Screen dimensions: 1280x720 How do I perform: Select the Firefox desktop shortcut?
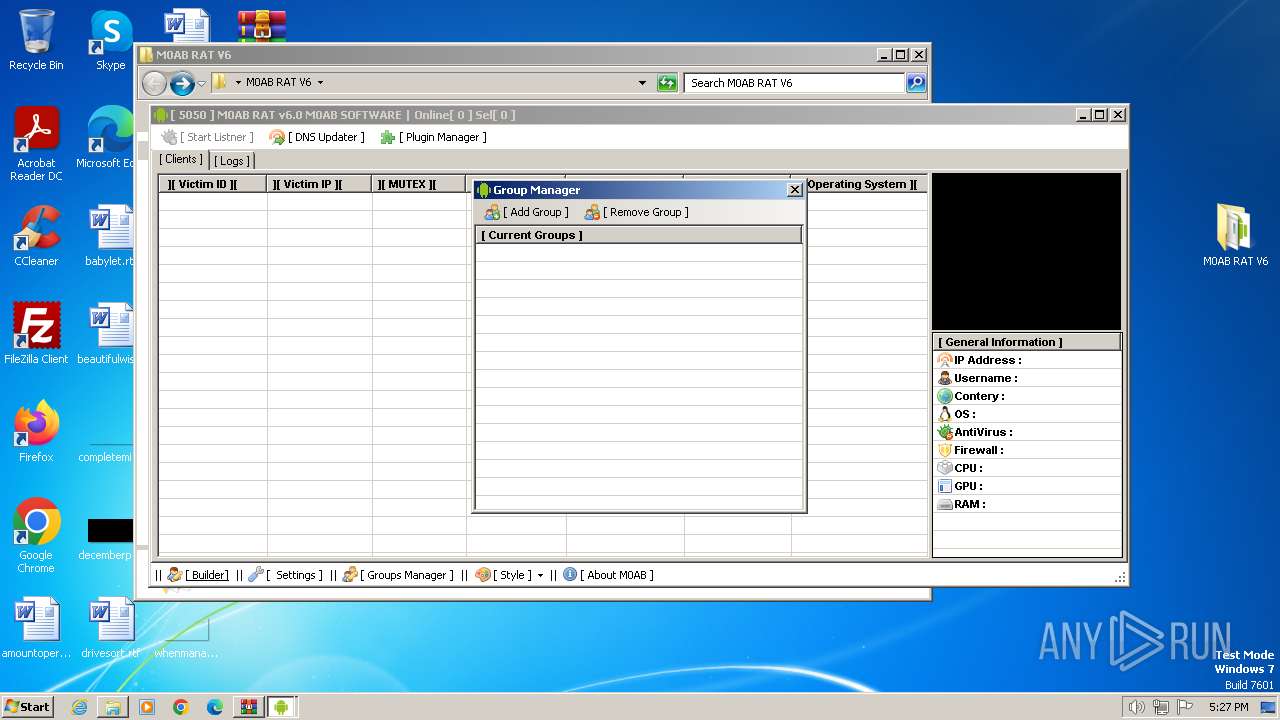[x=36, y=432]
